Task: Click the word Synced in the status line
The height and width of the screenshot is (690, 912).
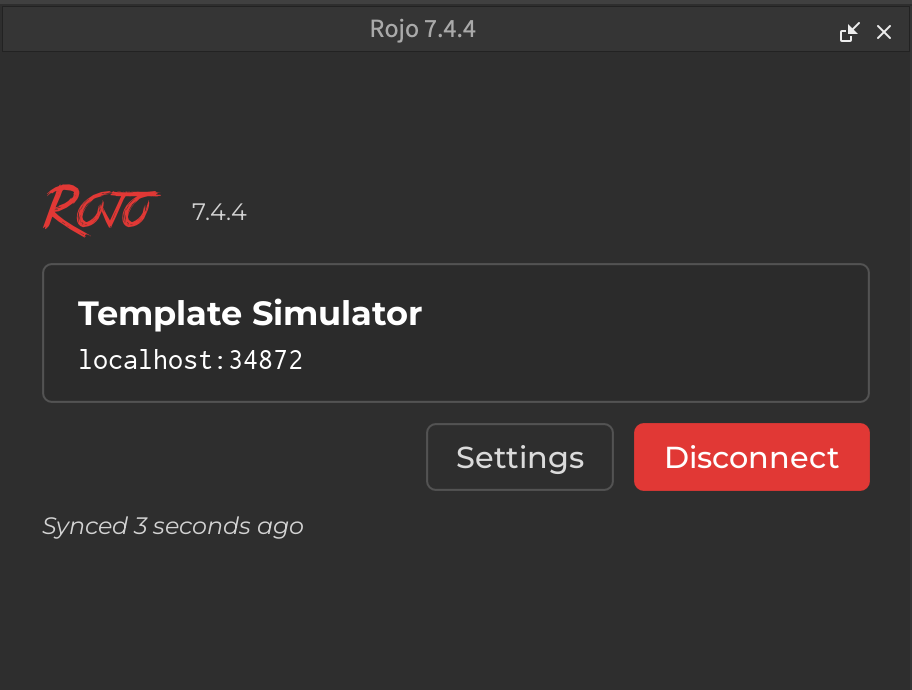Action: (85, 525)
